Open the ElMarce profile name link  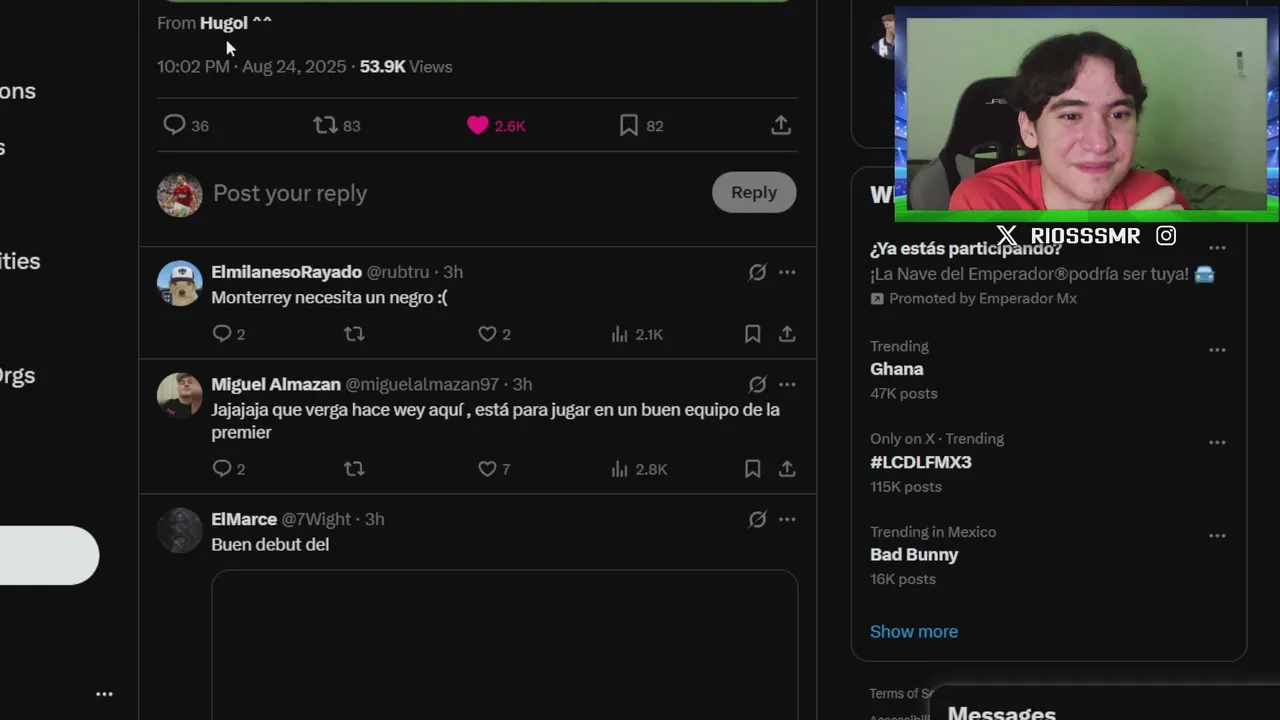[x=244, y=519]
